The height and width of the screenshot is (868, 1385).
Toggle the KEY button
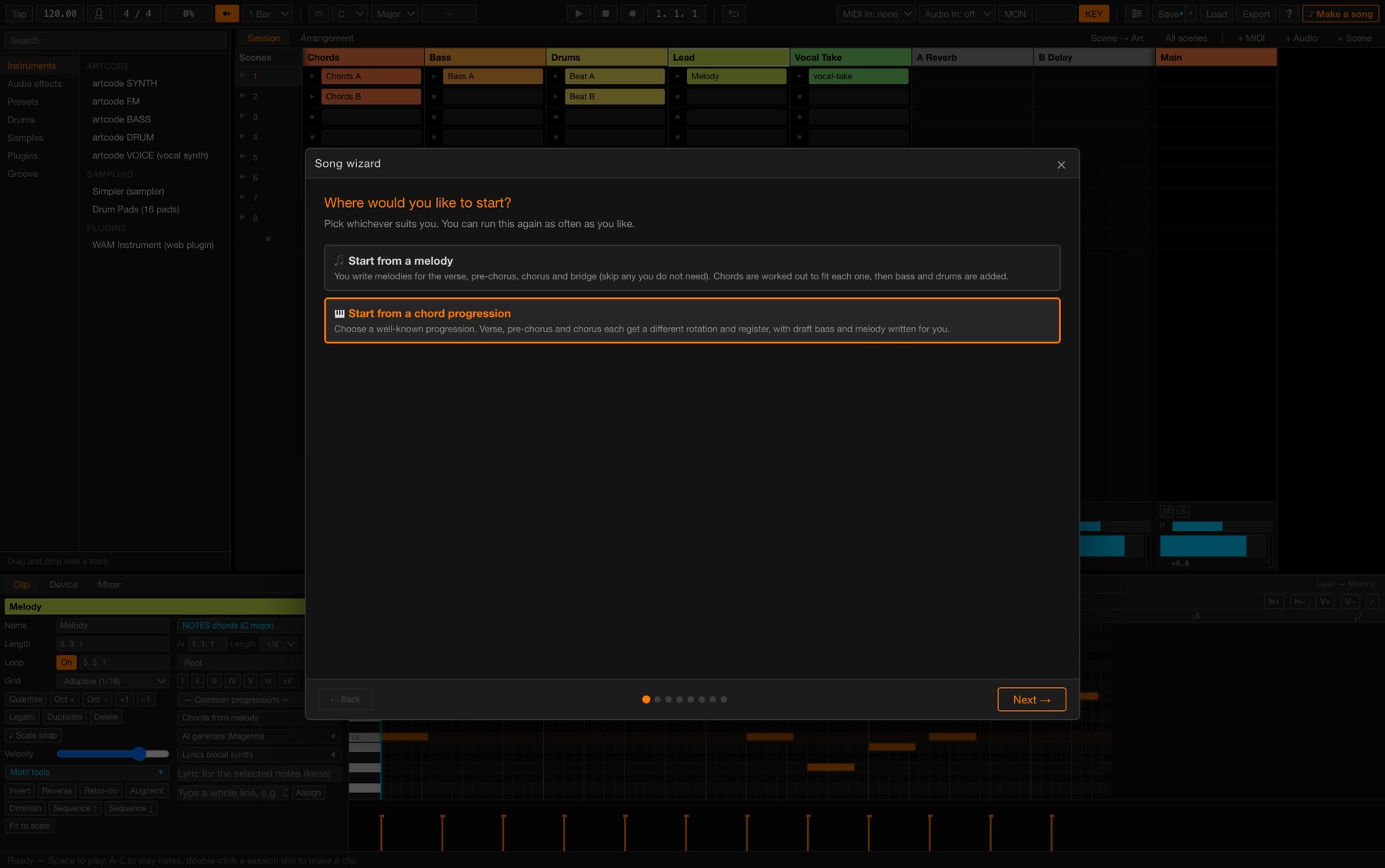point(1093,14)
